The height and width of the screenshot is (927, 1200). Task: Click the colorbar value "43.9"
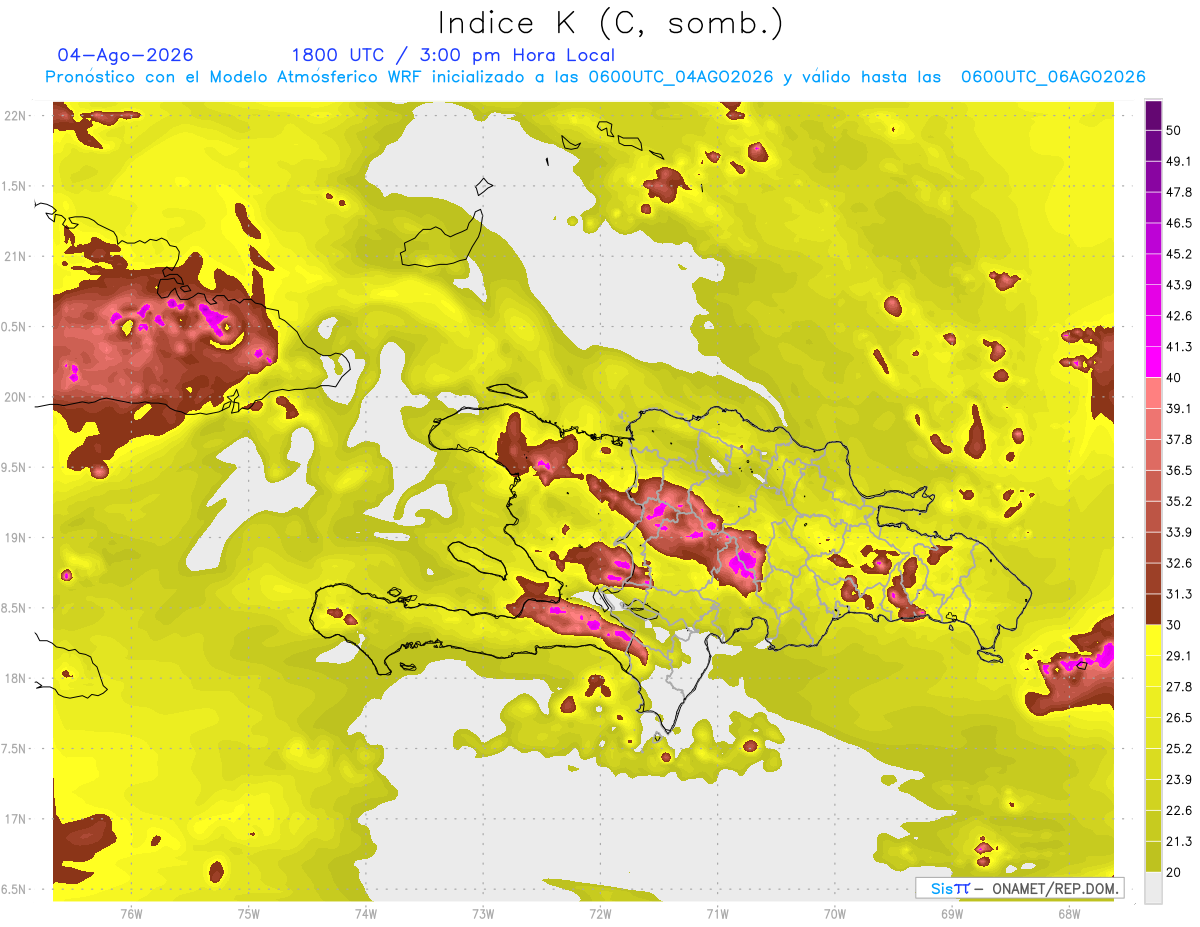point(1179,285)
